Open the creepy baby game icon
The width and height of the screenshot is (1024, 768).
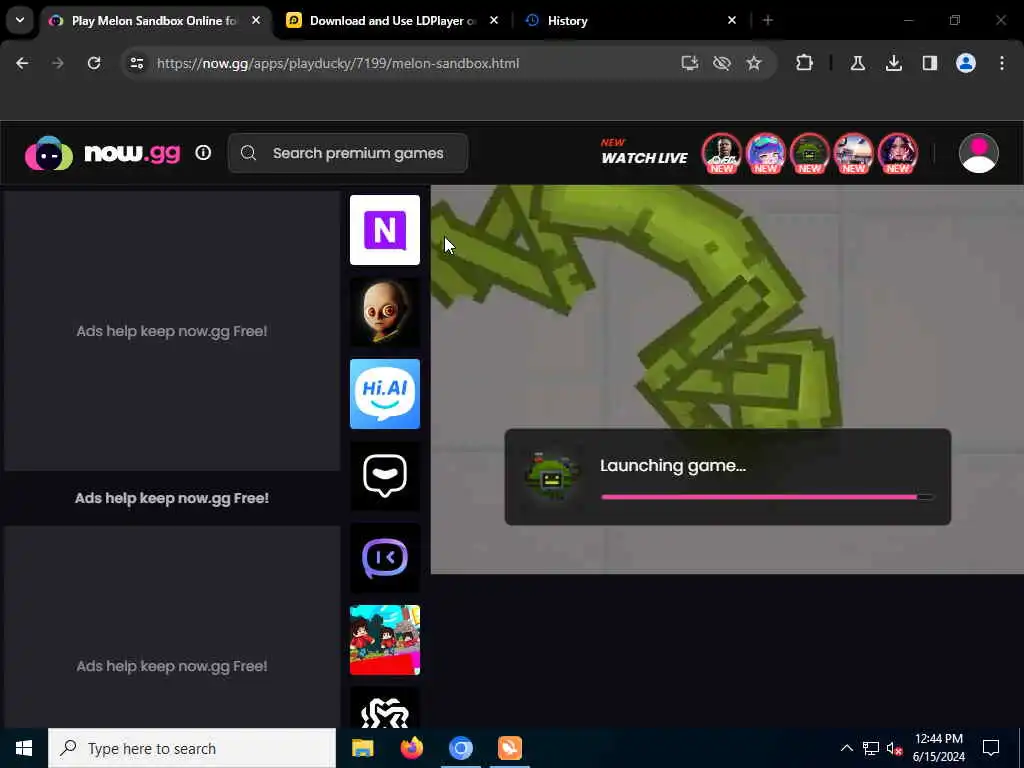pyautogui.click(x=385, y=312)
